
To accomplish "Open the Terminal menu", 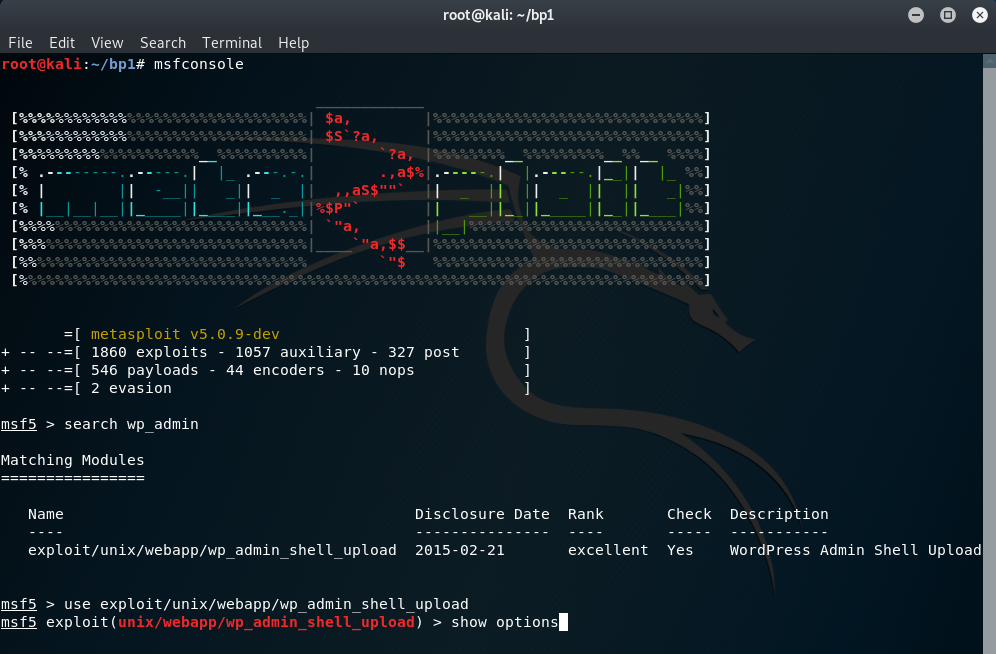I will click(x=232, y=43).
